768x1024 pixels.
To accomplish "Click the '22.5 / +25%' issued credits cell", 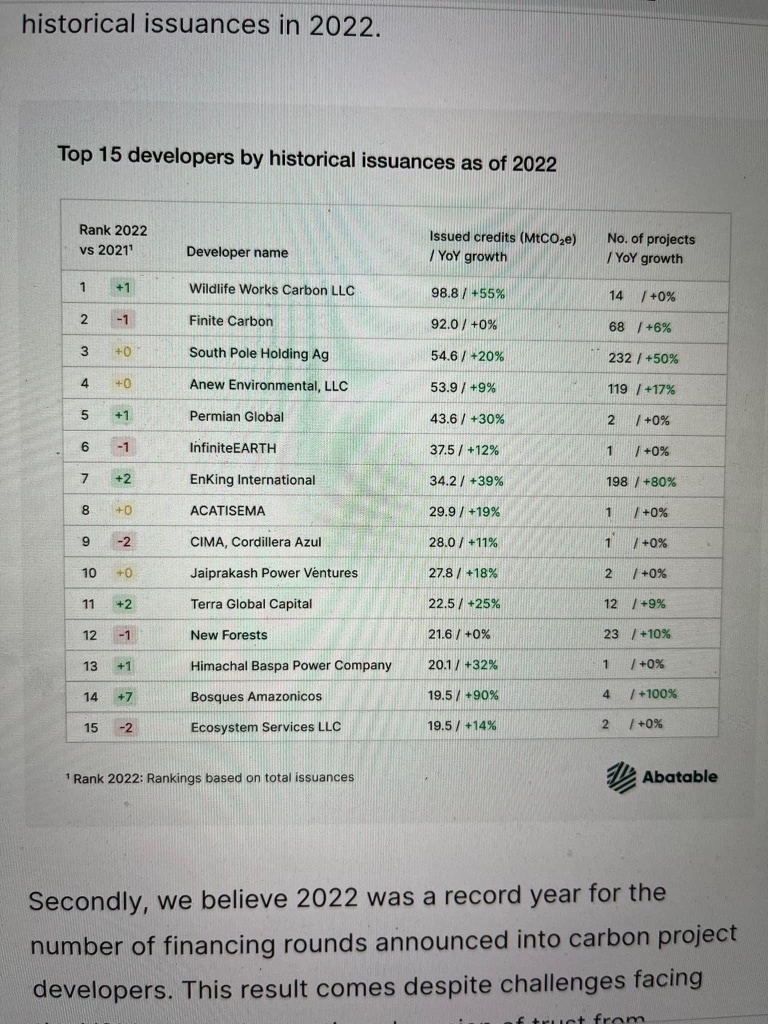I will (464, 604).
